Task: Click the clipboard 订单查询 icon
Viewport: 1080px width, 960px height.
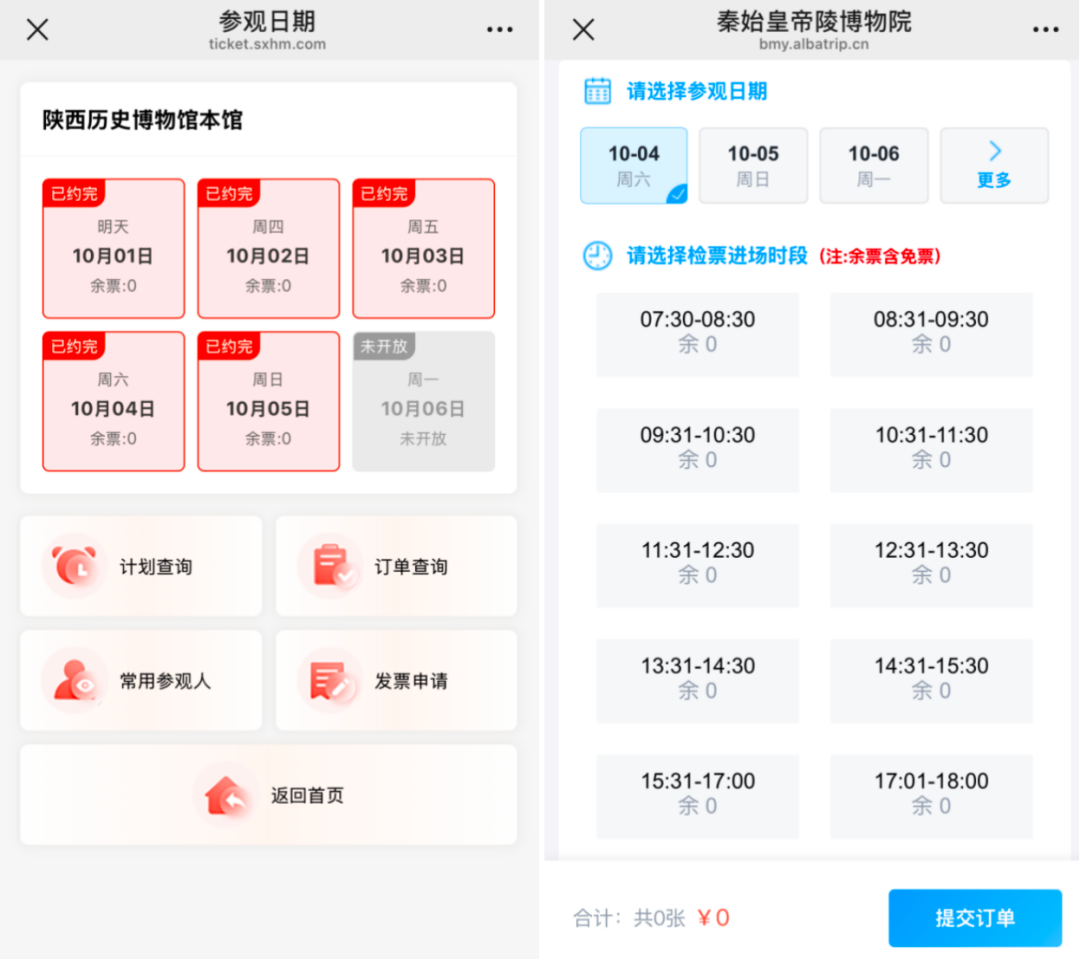Action: (330, 566)
